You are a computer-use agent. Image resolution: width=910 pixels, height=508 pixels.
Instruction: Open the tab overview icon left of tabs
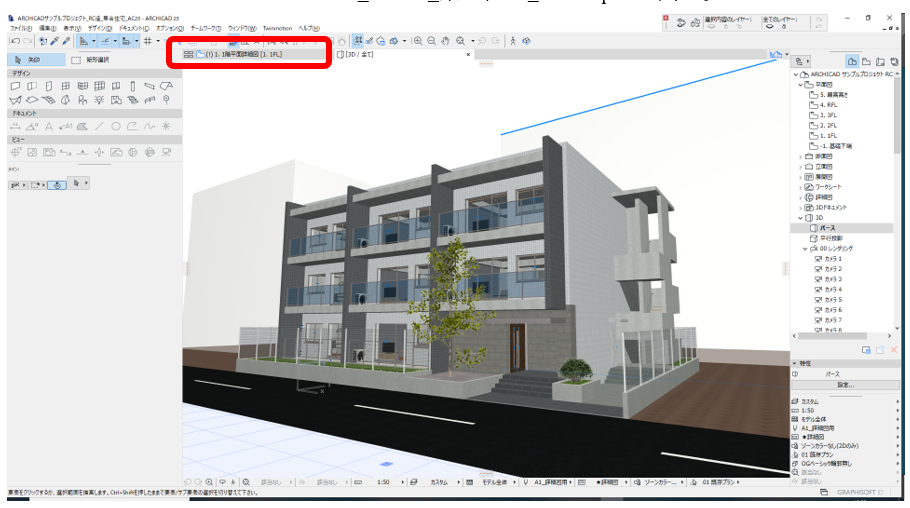pos(188,54)
